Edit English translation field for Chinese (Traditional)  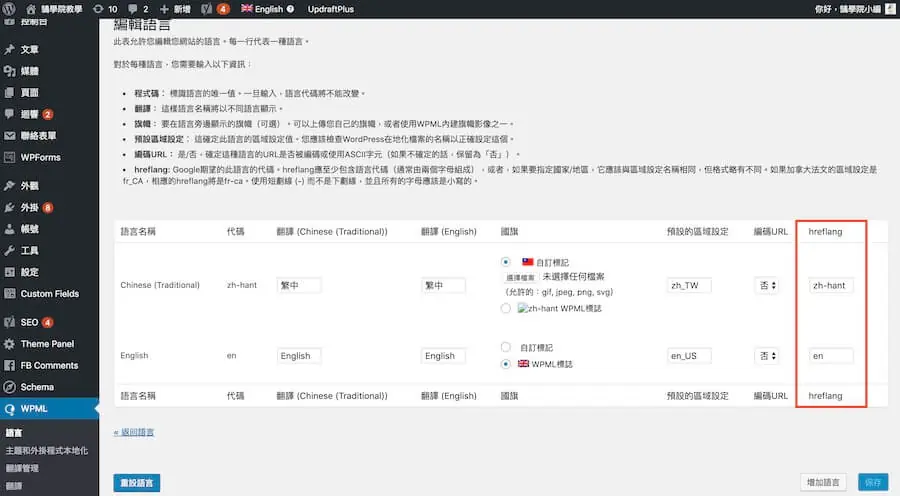coord(443,285)
